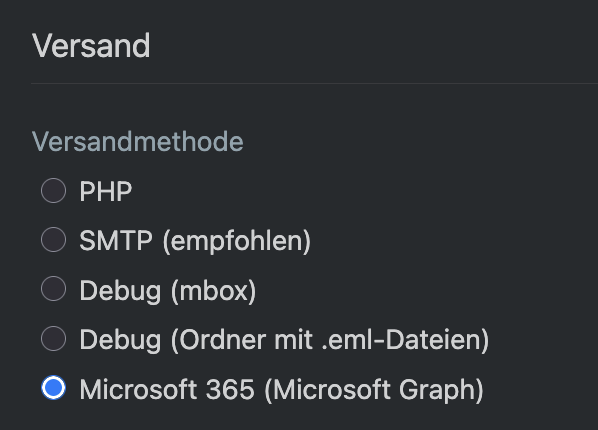Click the PHP label text
Image resolution: width=598 pixels, height=430 pixels.
coord(106,191)
